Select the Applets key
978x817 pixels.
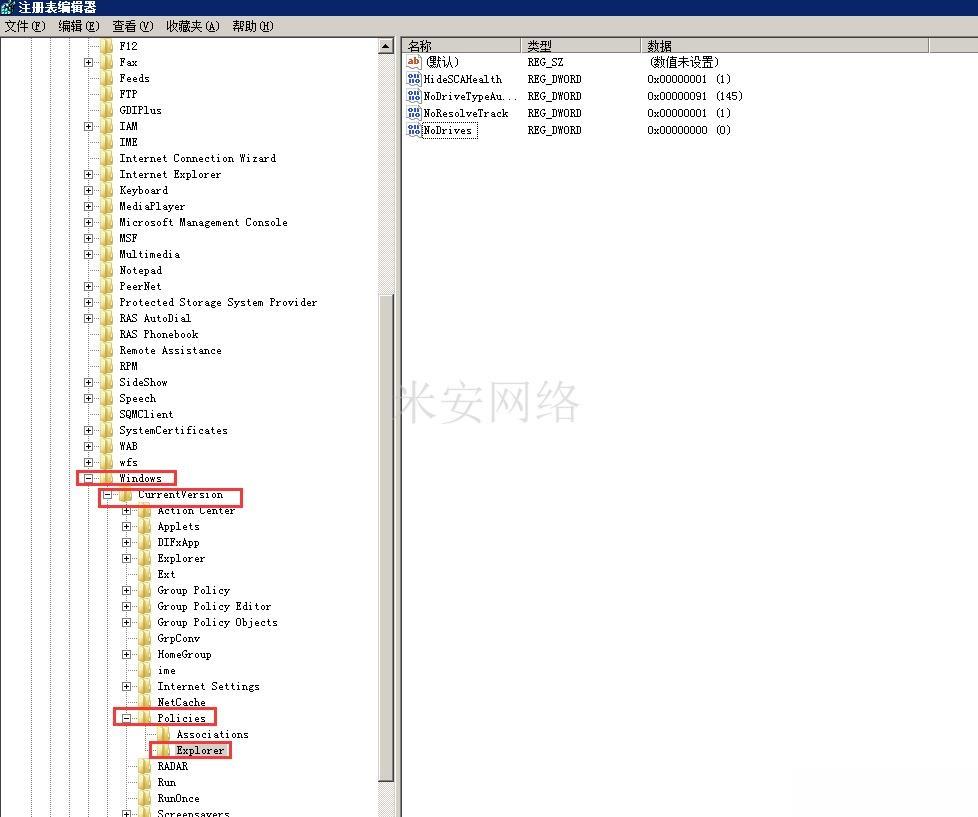(x=178, y=526)
